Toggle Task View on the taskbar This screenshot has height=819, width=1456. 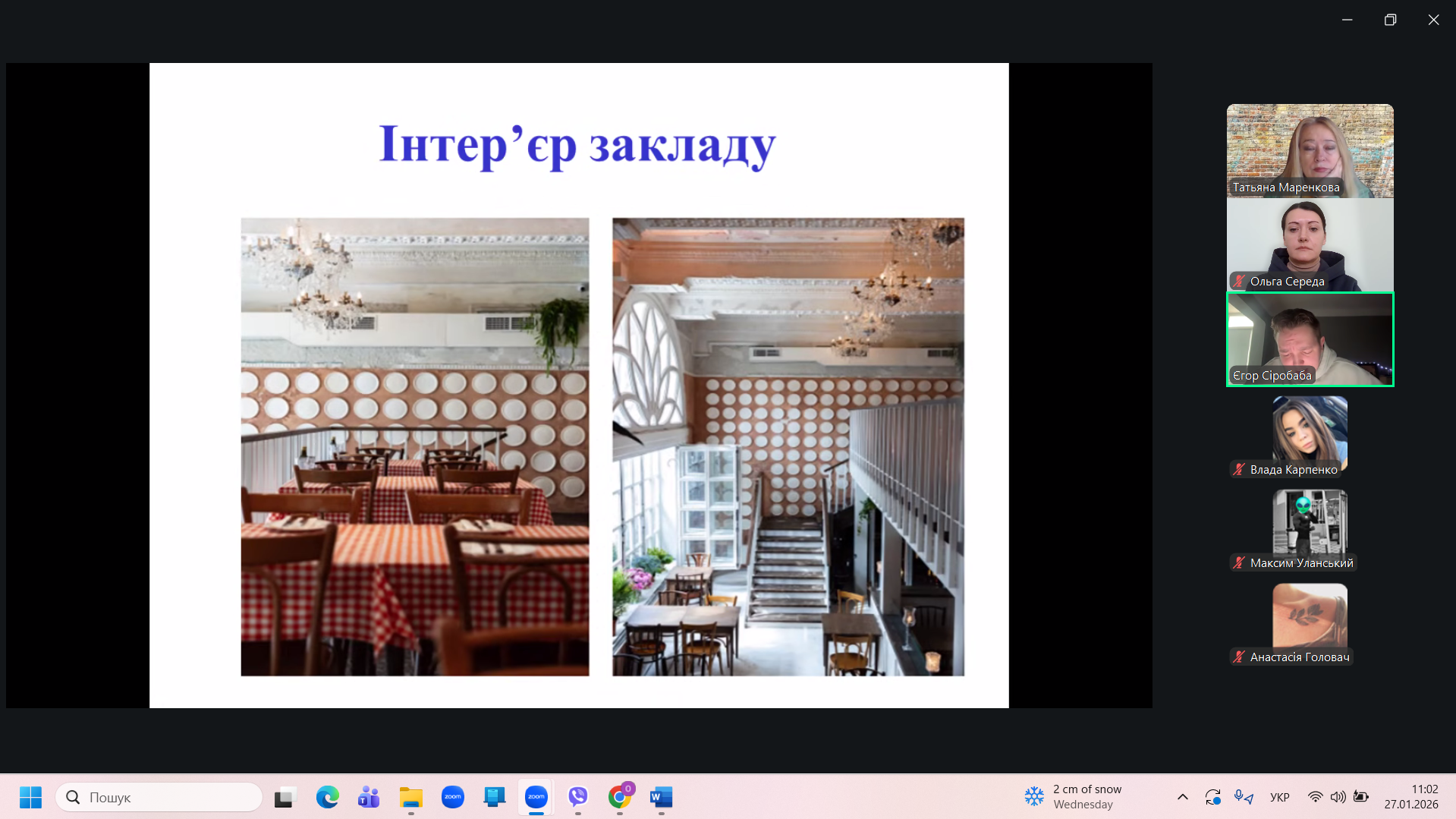[285, 797]
